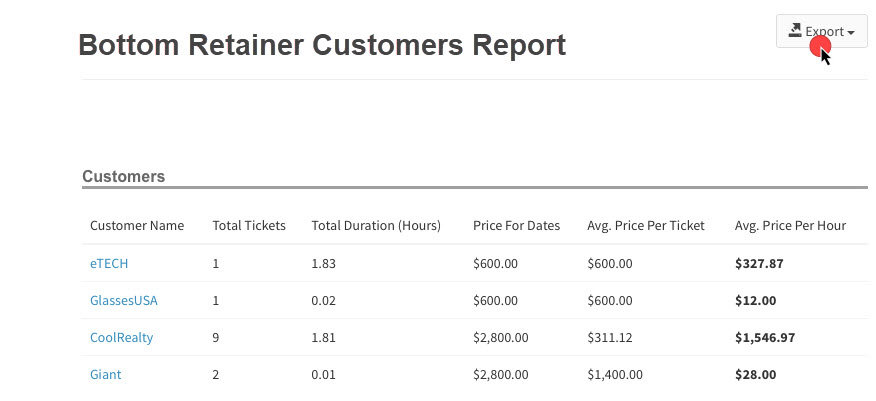Image resolution: width=876 pixels, height=401 pixels.
Task: Click the Avg. Price Per Hour header
Action: [790, 226]
